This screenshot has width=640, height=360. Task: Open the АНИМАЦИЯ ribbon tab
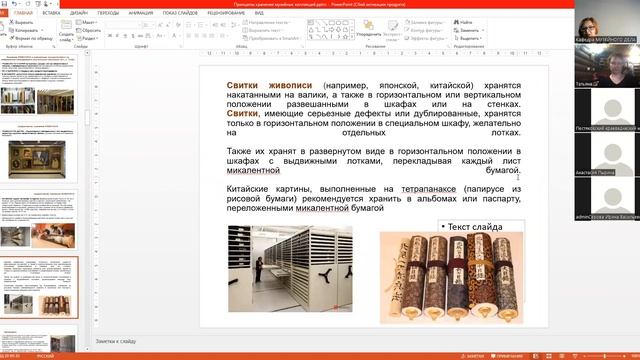pos(141,13)
